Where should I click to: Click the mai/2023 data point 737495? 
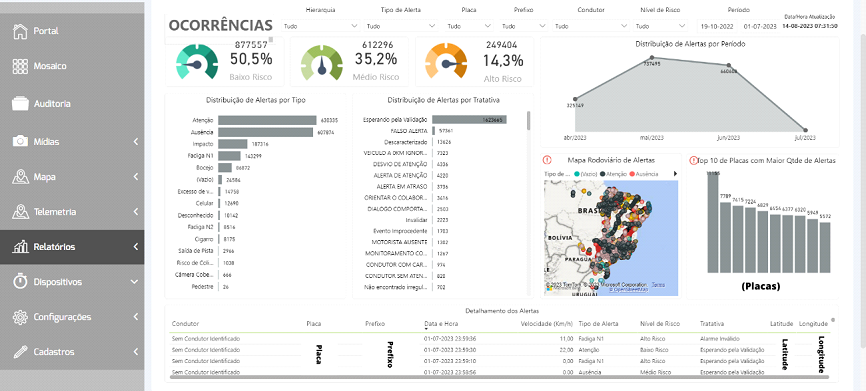(x=652, y=57)
